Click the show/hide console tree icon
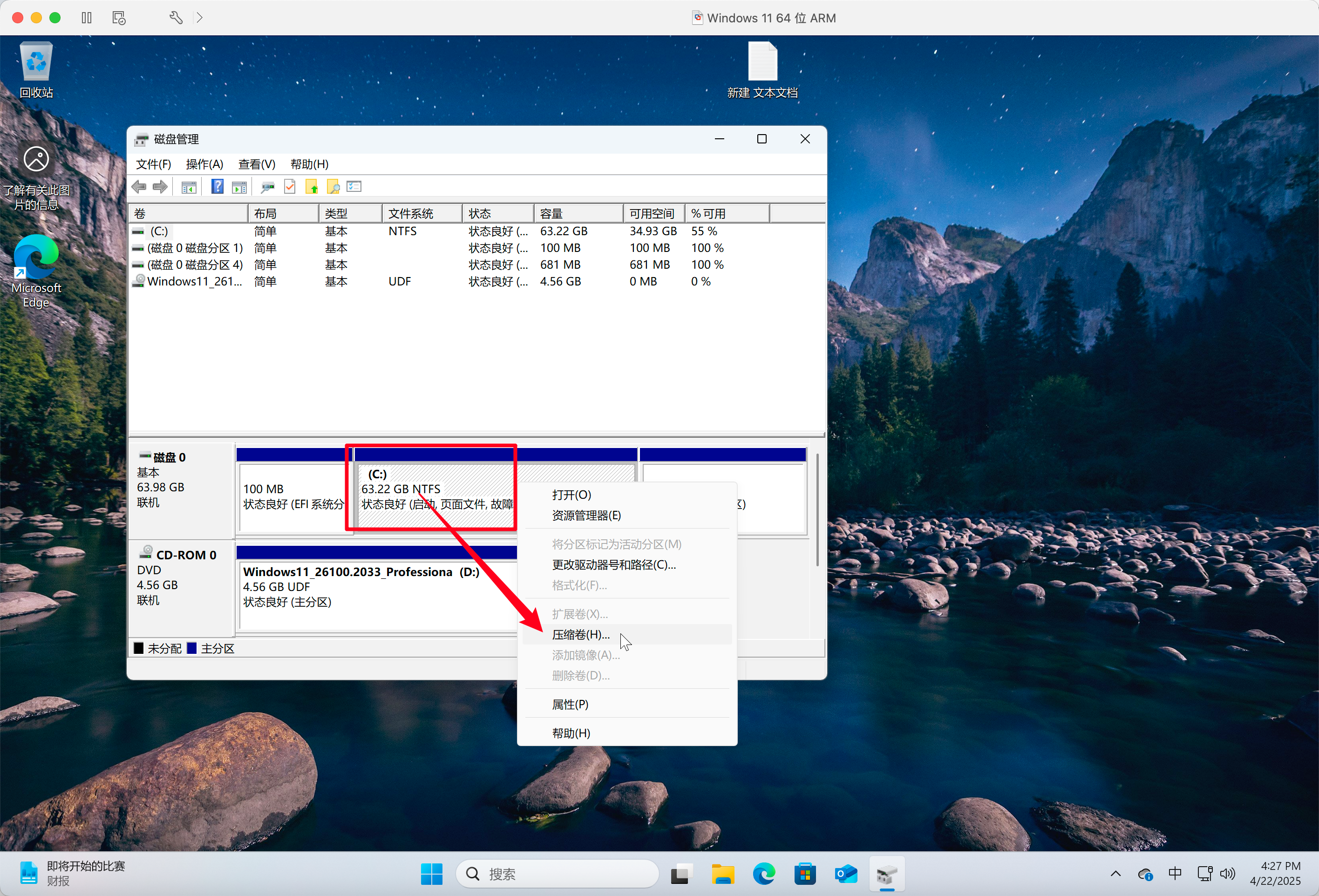 189,187
